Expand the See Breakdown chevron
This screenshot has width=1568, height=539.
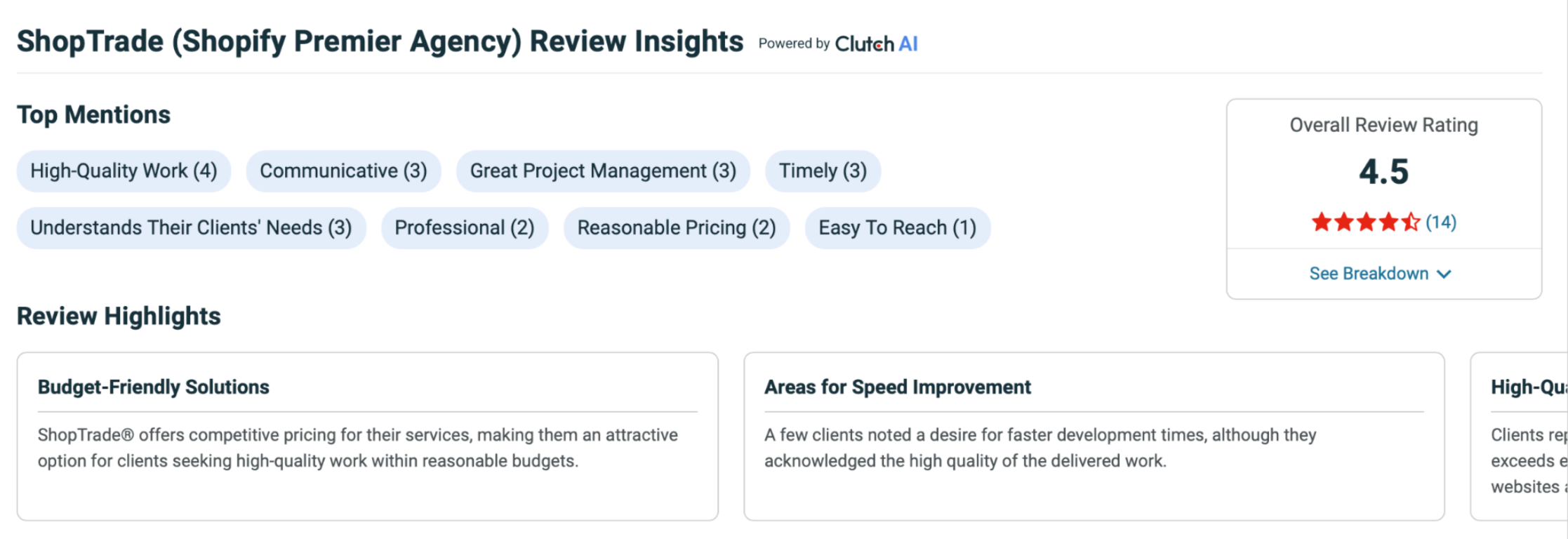click(x=1444, y=274)
